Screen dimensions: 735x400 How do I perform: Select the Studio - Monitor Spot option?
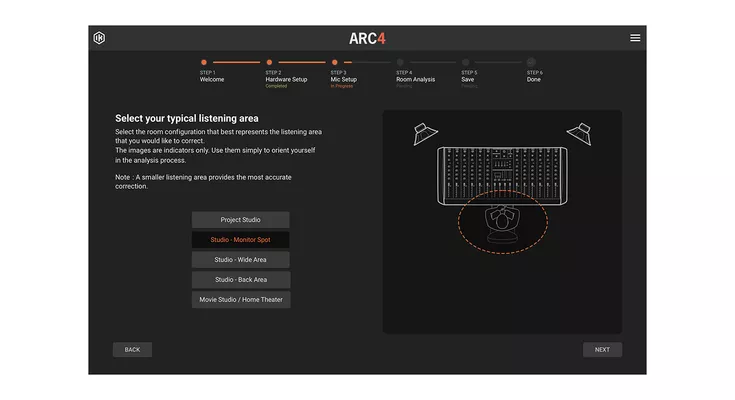pos(240,240)
